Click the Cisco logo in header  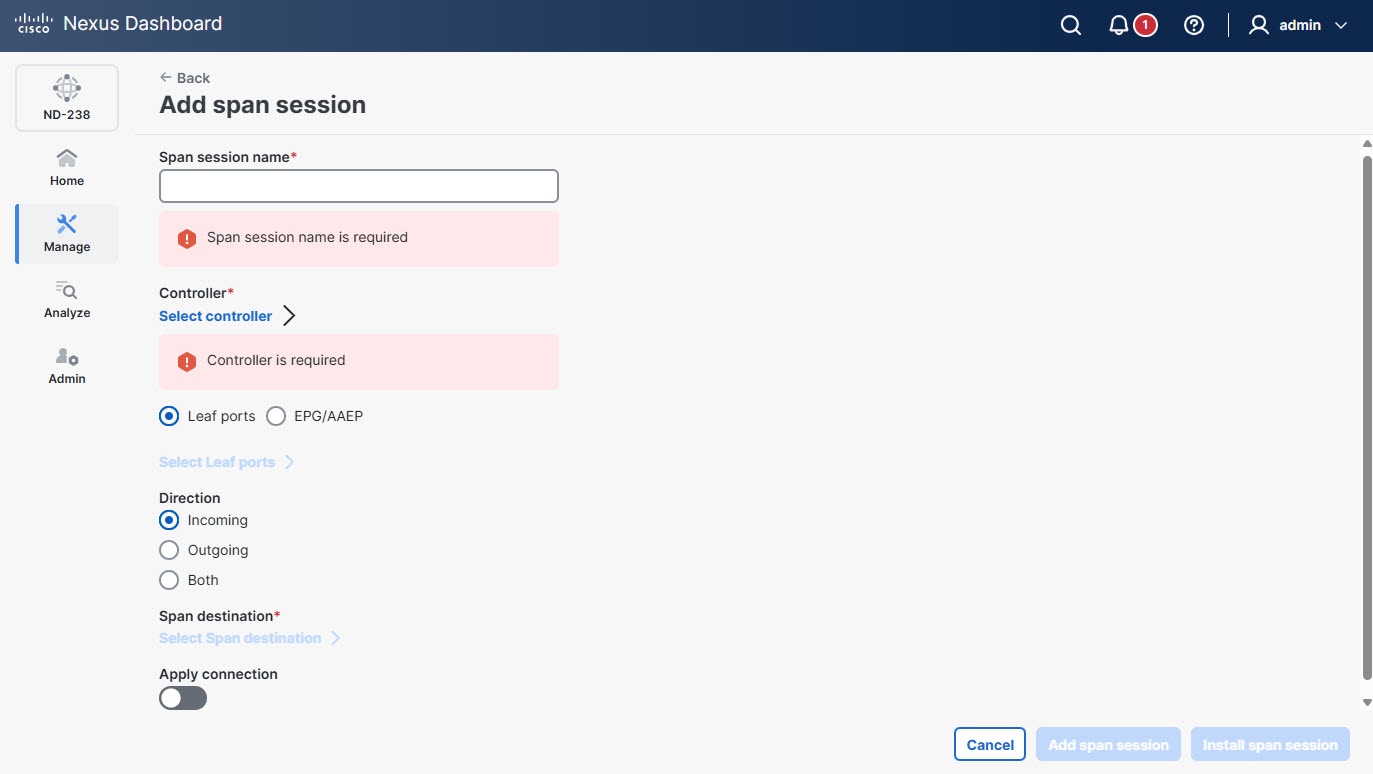click(x=33, y=24)
